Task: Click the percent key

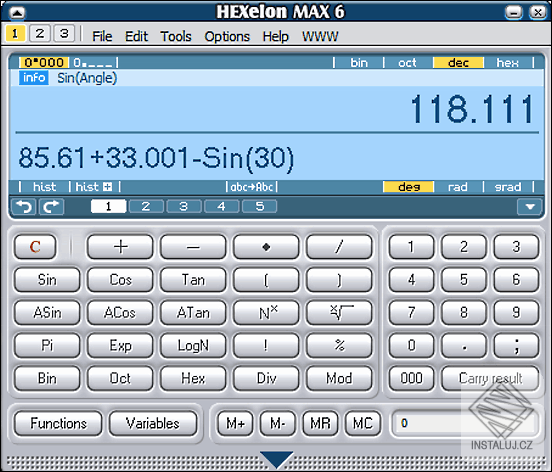Action: [339, 345]
